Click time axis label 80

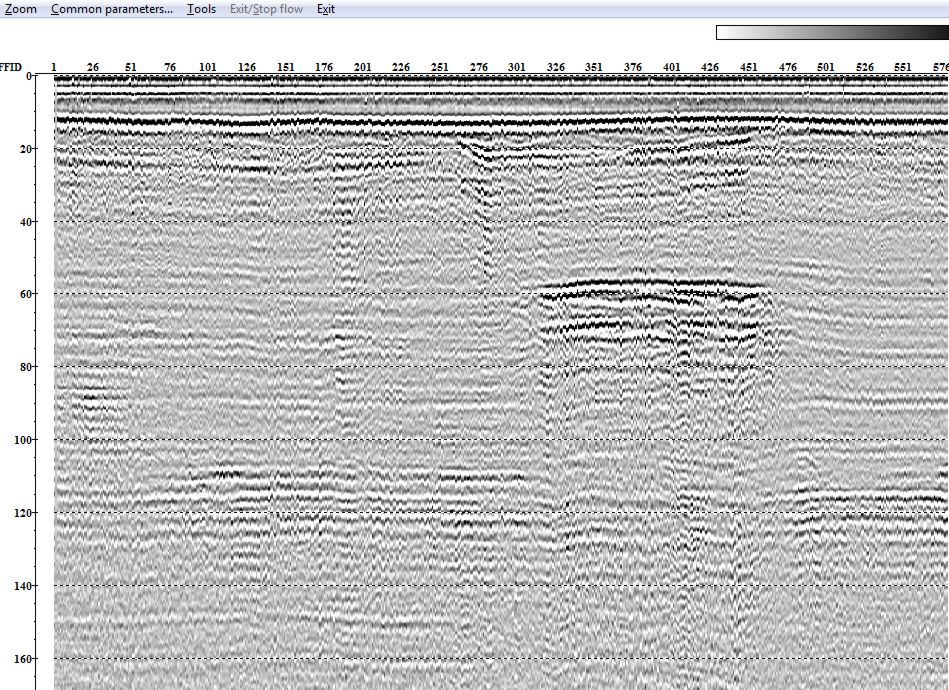[25, 367]
